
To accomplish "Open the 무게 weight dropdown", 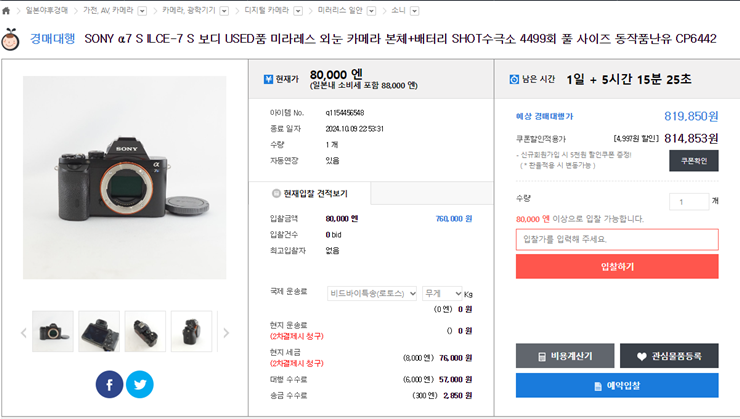I will (x=443, y=293).
